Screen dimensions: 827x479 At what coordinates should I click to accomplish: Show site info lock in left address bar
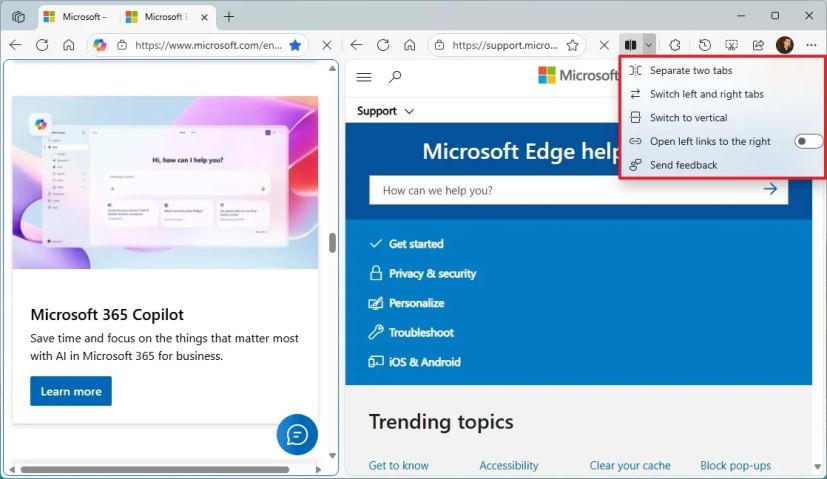coord(122,45)
